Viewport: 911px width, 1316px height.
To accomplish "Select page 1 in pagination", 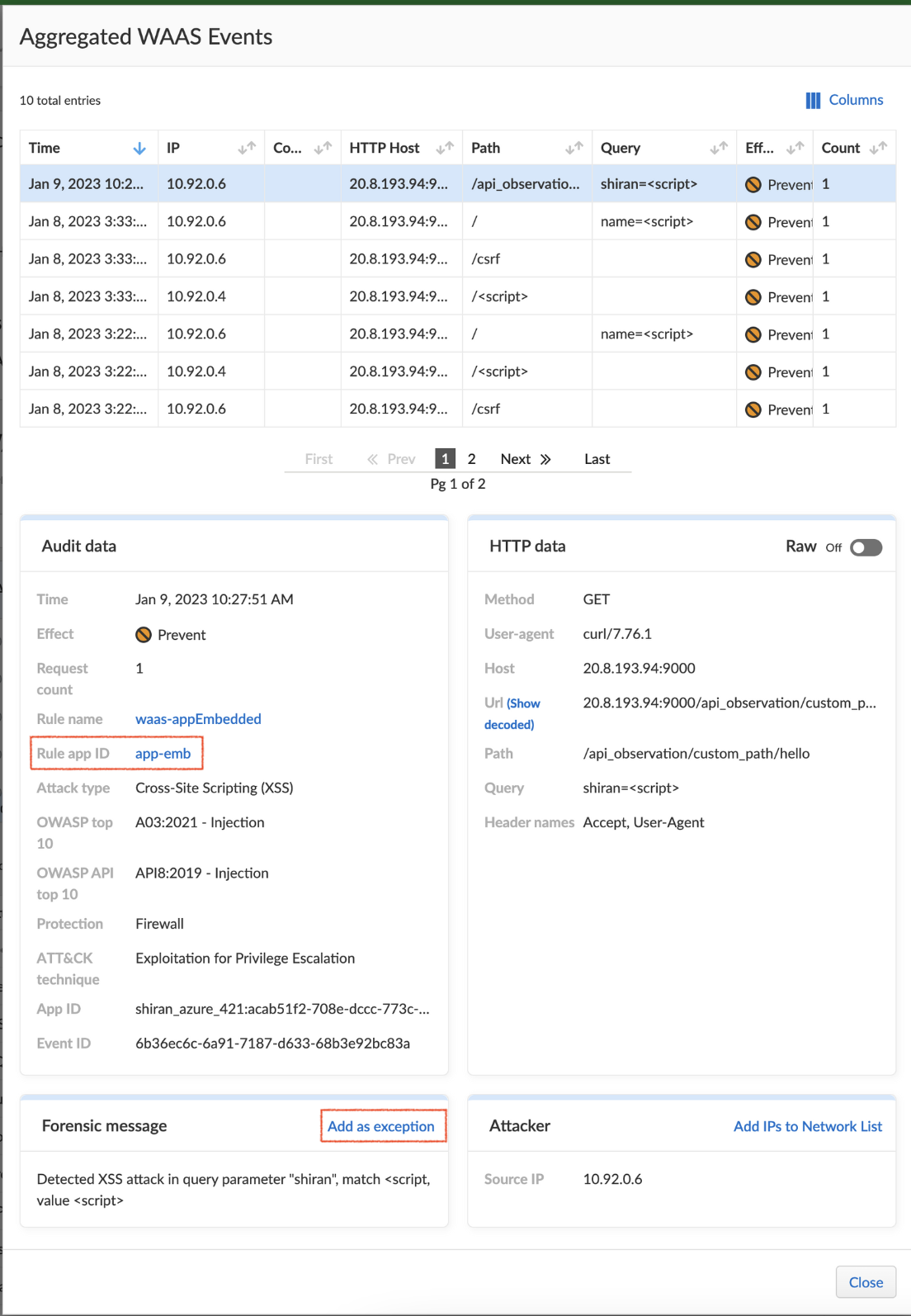I will (446, 459).
